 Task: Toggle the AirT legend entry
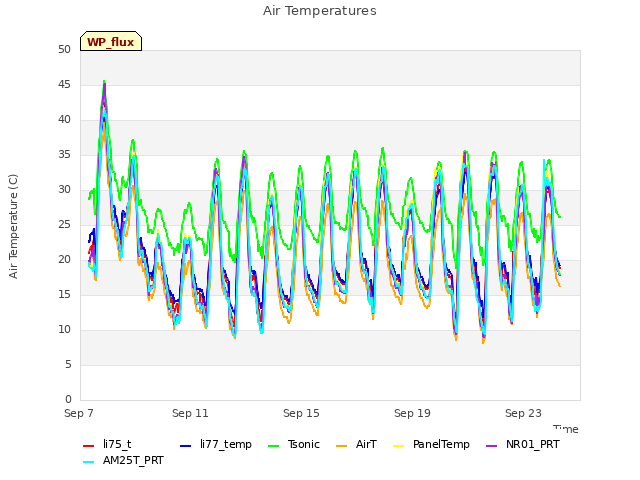(x=356, y=444)
